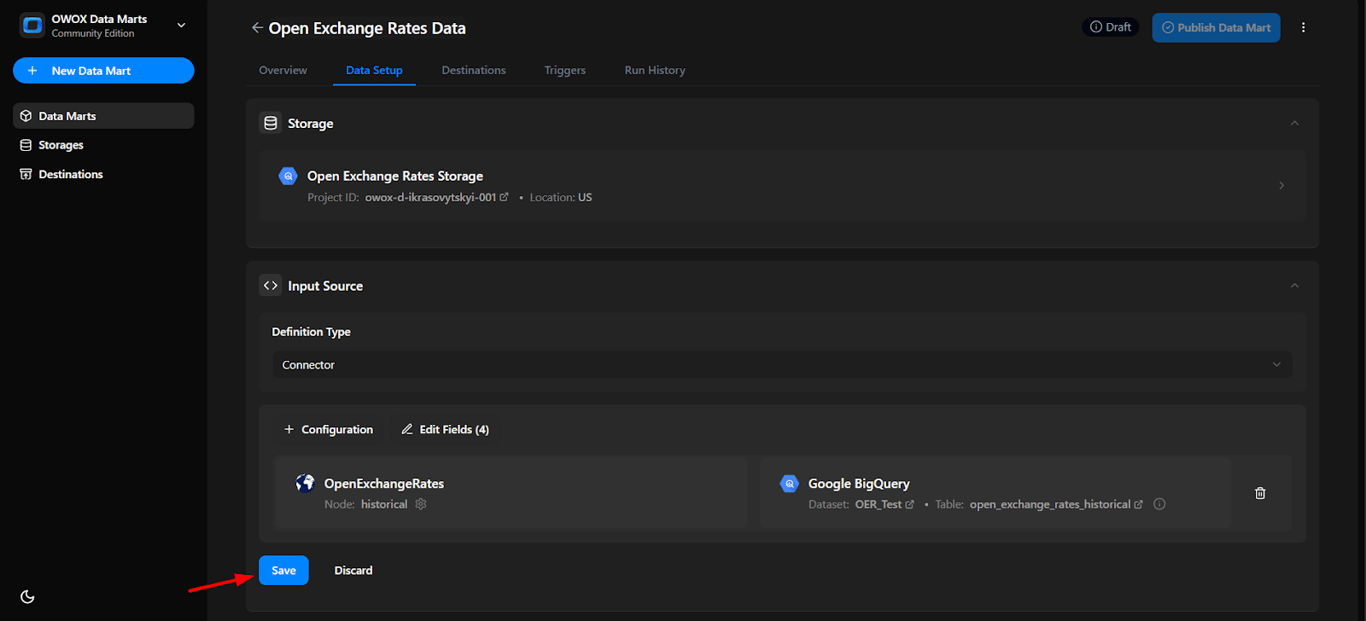Toggle dark mode with the moon icon
Screen dimensions: 1366x621
(x=27, y=597)
